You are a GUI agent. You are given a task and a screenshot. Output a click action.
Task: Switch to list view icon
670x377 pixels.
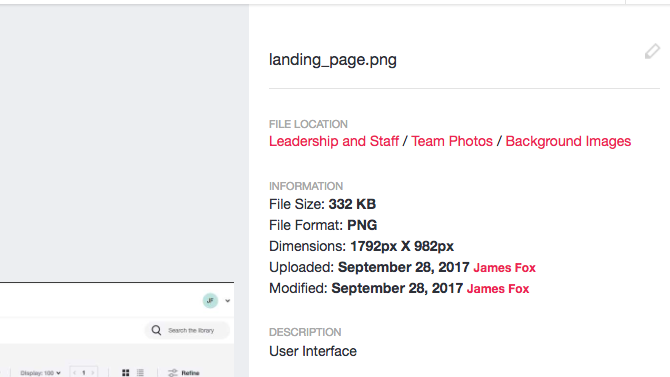click(x=140, y=373)
